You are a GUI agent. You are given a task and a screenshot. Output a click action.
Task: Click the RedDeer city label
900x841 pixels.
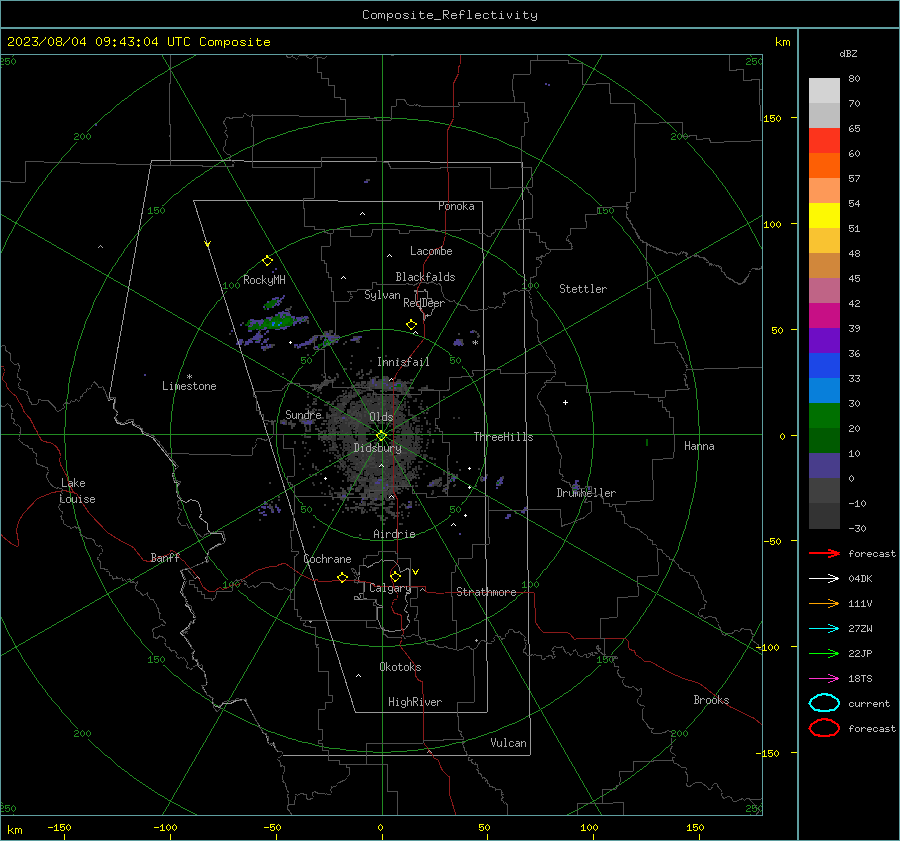pos(424,303)
